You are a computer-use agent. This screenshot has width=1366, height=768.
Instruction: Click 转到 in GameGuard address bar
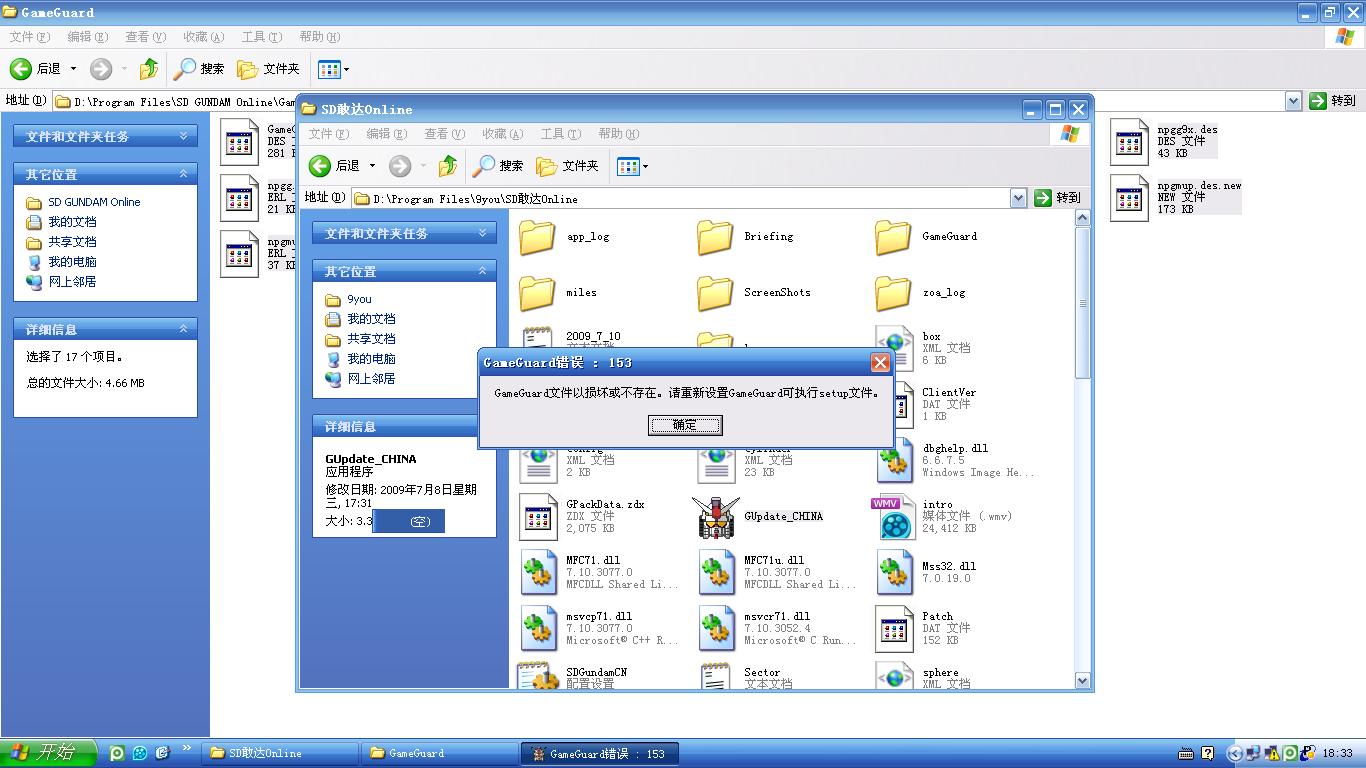pos(1333,100)
